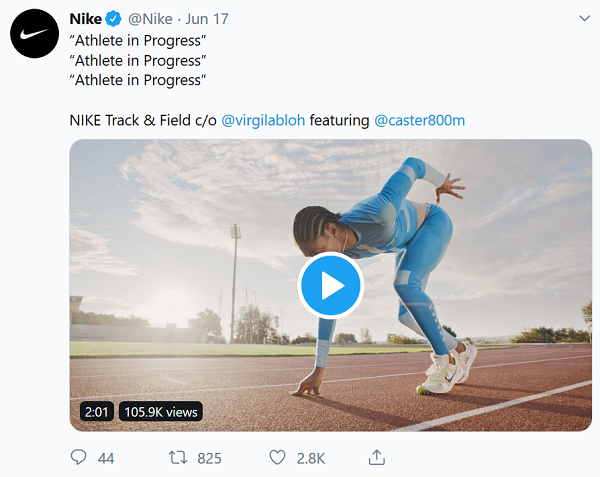Click the 105.9K views label
Image resolution: width=600 pixels, height=477 pixels.
[x=161, y=411]
